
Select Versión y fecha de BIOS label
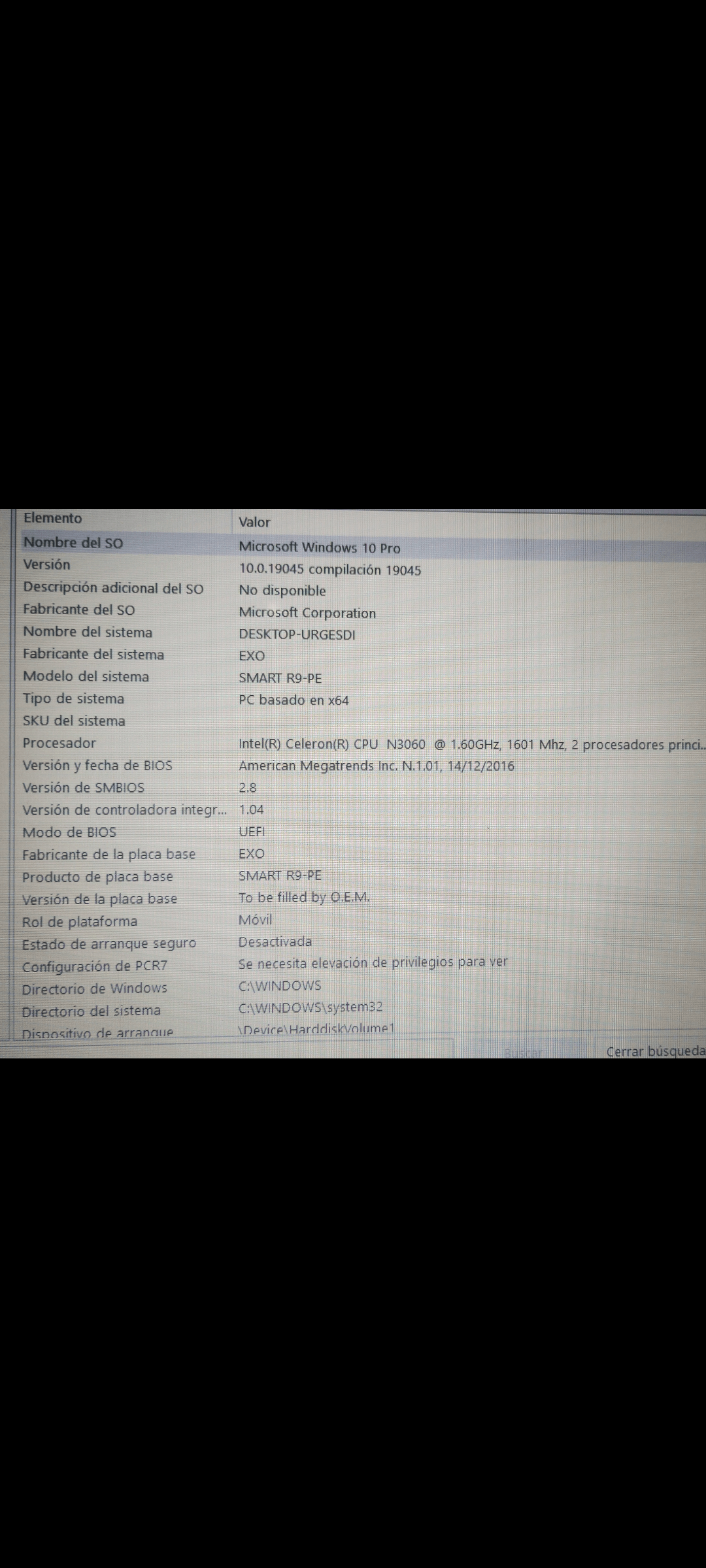(97, 765)
